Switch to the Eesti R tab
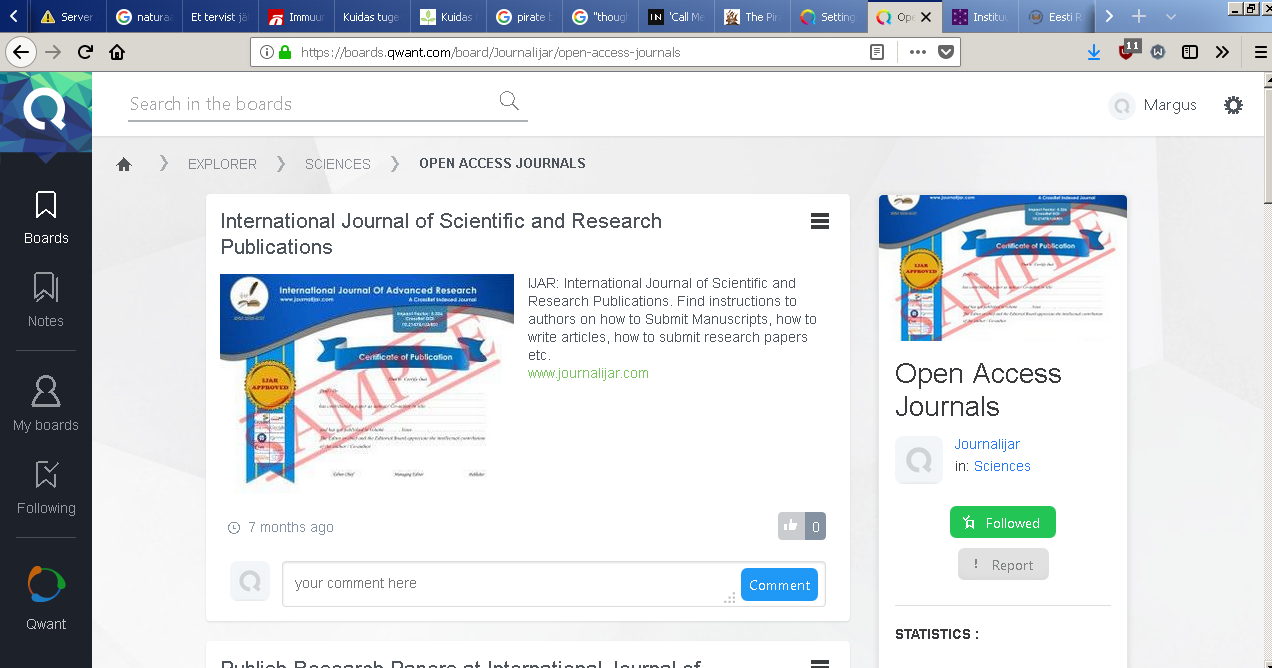This screenshot has height=668, width=1272. pos(1056,16)
